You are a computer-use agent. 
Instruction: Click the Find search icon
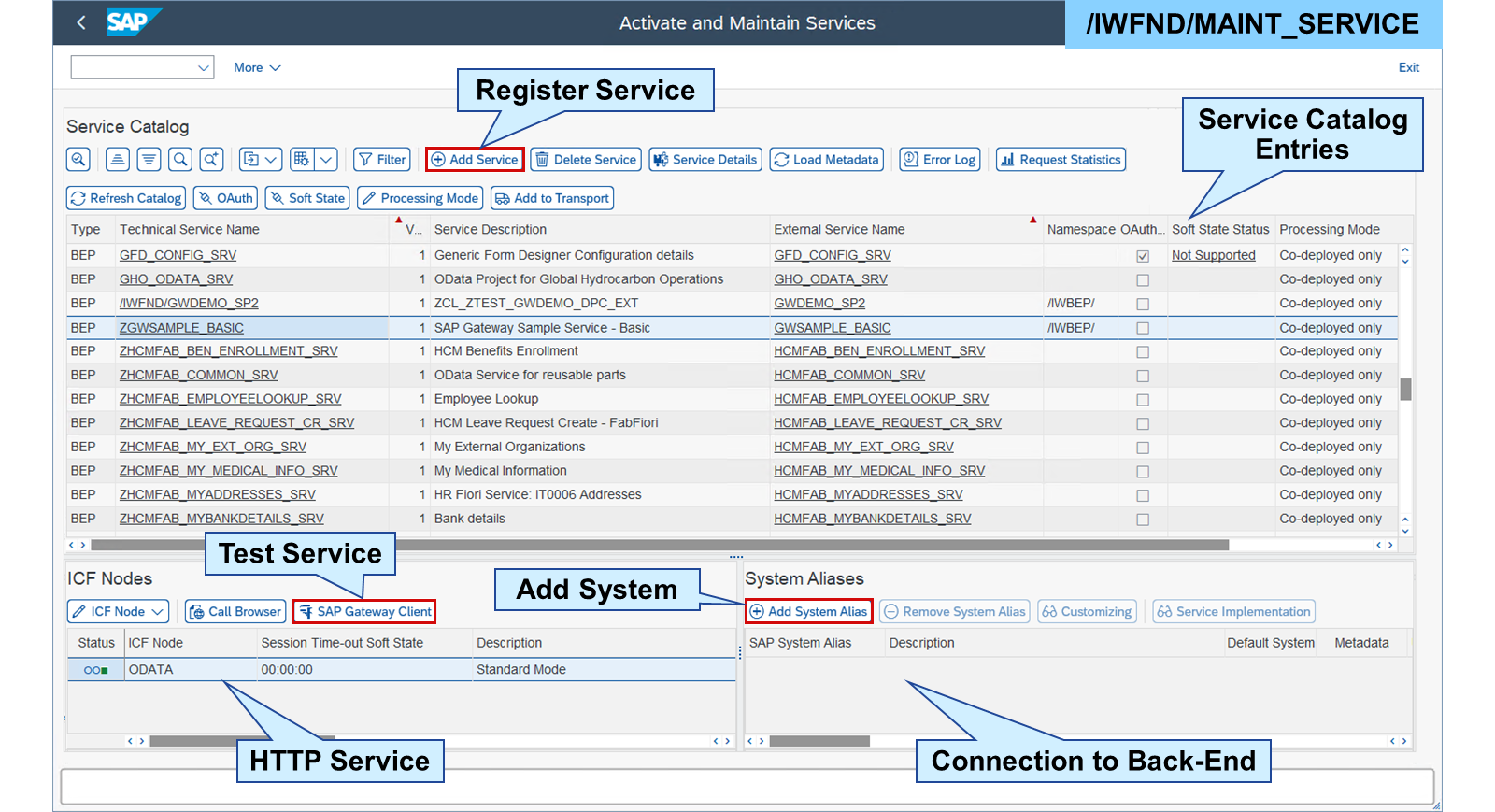(180, 160)
